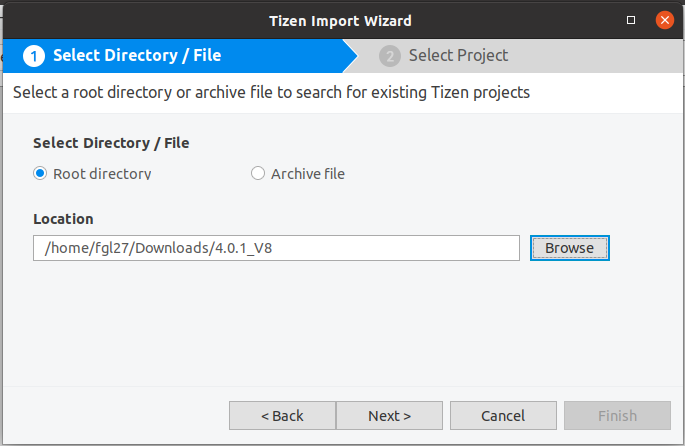Return to the previous page with < Back

(x=282, y=415)
